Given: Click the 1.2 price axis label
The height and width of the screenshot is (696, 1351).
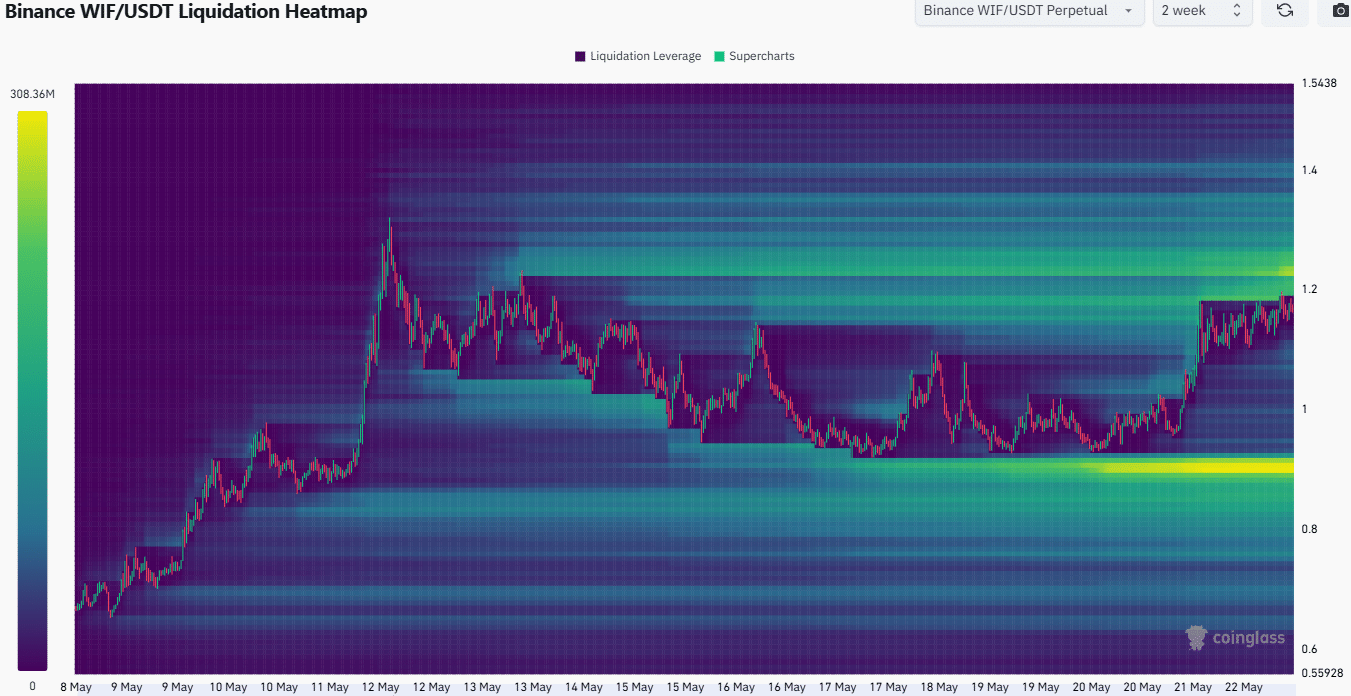Looking at the screenshot, I should (x=1309, y=290).
